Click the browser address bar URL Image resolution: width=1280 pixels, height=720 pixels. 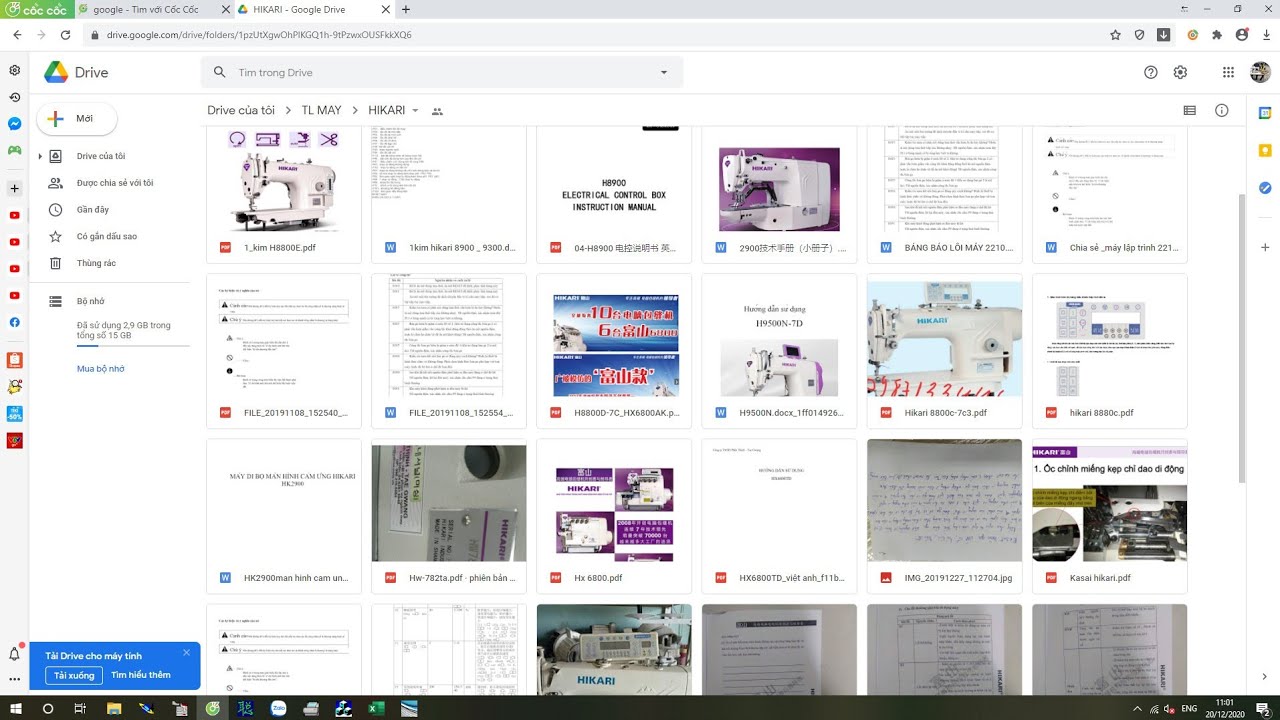click(258, 34)
